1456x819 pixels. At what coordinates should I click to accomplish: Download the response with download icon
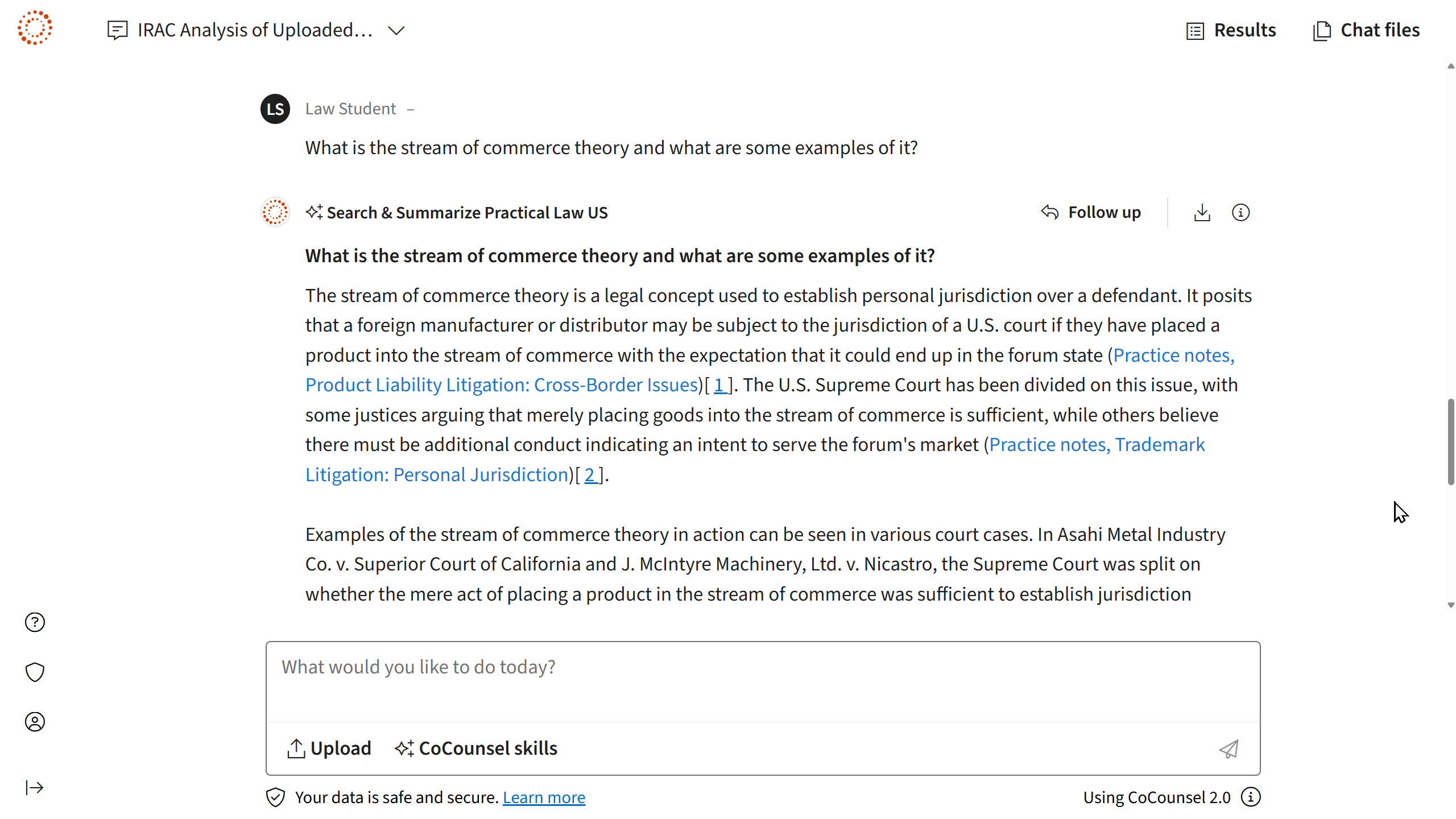(1202, 213)
